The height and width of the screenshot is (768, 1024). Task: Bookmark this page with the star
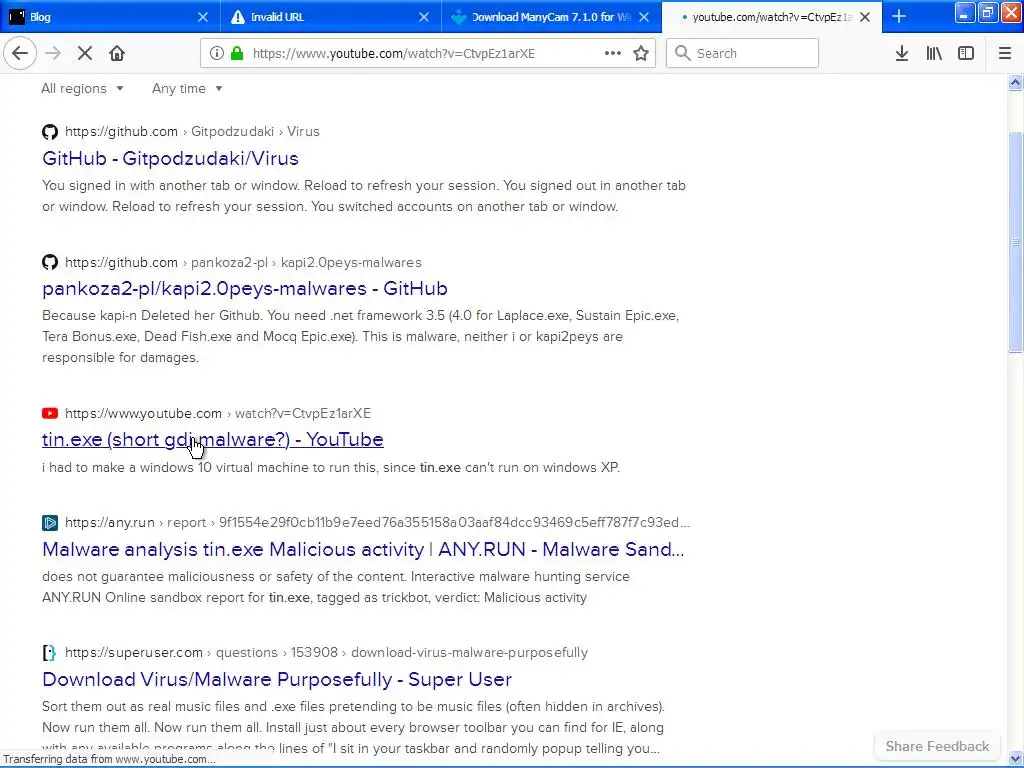click(x=641, y=54)
